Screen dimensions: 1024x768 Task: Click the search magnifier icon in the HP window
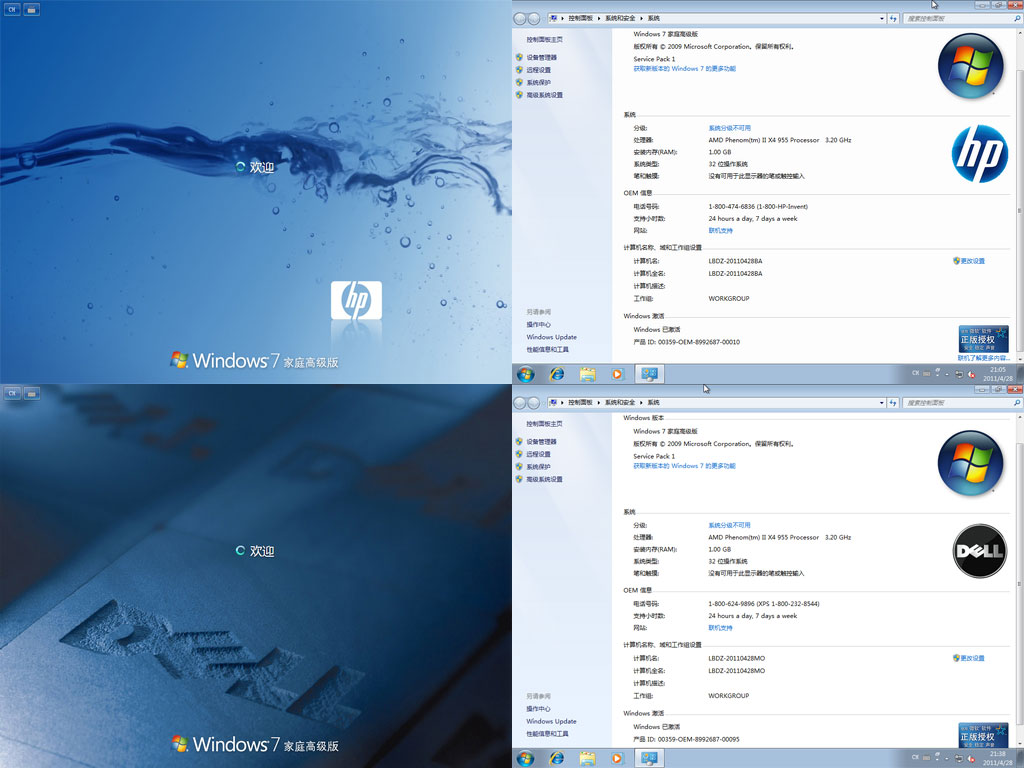coord(1017,19)
